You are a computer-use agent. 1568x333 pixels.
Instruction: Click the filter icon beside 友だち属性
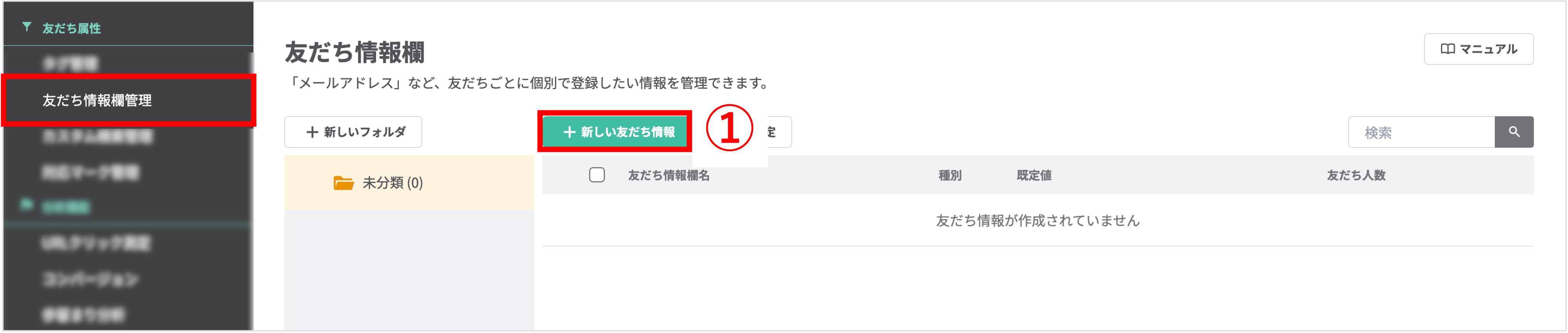point(27,27)
